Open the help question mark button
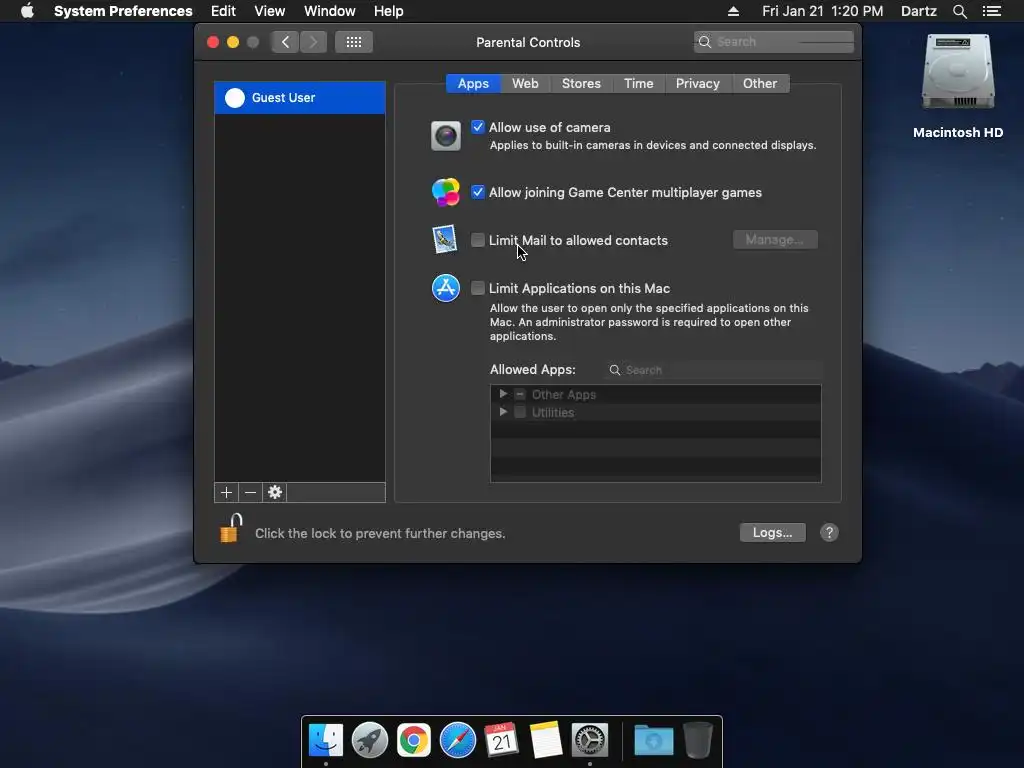Screen dimensions: 1024x768 [x=829, y=533]
